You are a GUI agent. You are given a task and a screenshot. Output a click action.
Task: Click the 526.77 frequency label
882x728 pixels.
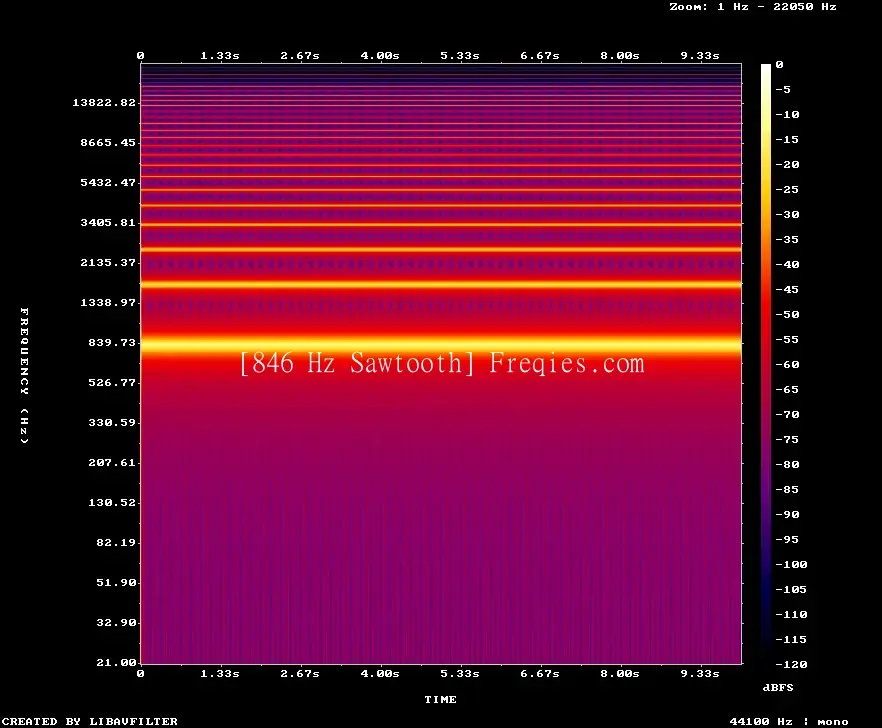pos(112,383)
